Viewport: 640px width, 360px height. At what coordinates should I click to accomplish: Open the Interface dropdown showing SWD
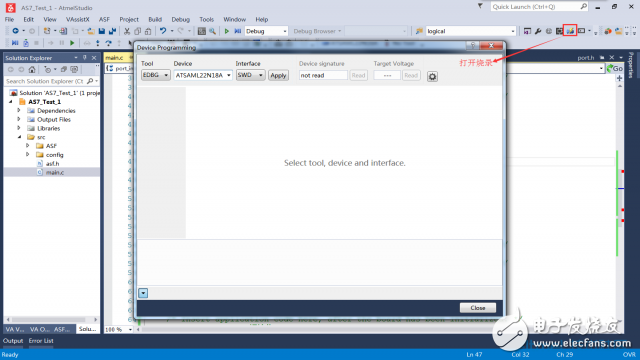click(250, 75)
